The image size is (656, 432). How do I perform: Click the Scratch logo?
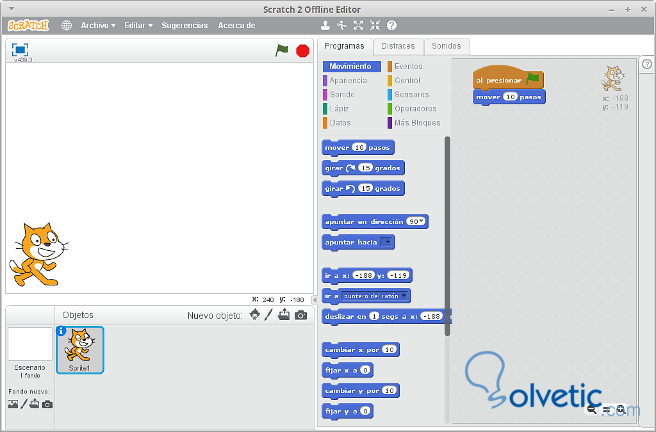[28, 26]
